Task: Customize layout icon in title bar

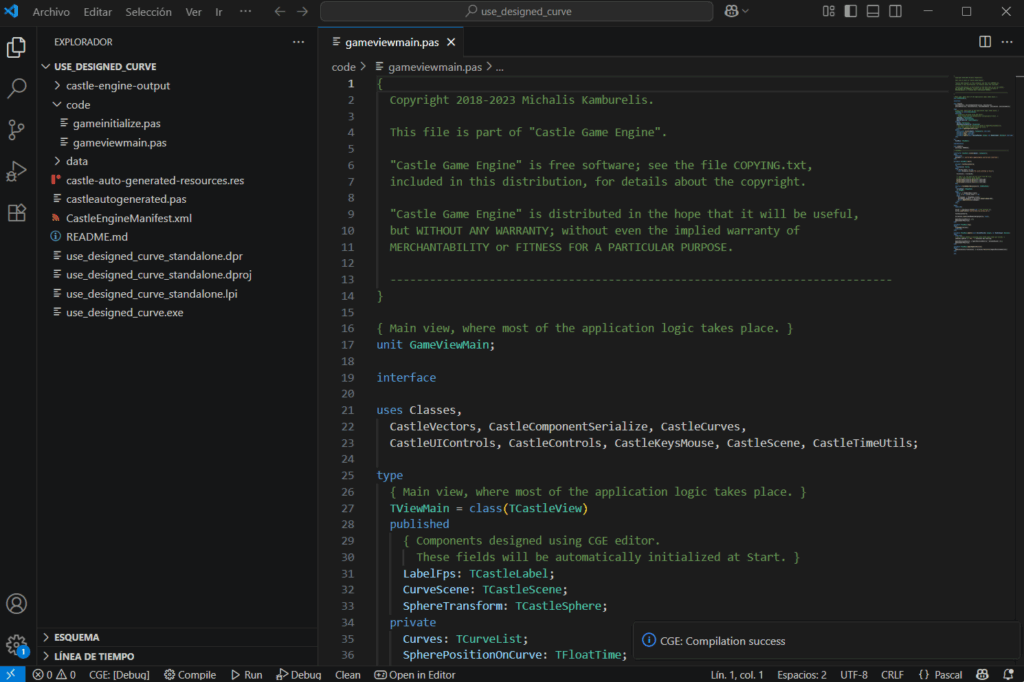Action: pos(829,11)
